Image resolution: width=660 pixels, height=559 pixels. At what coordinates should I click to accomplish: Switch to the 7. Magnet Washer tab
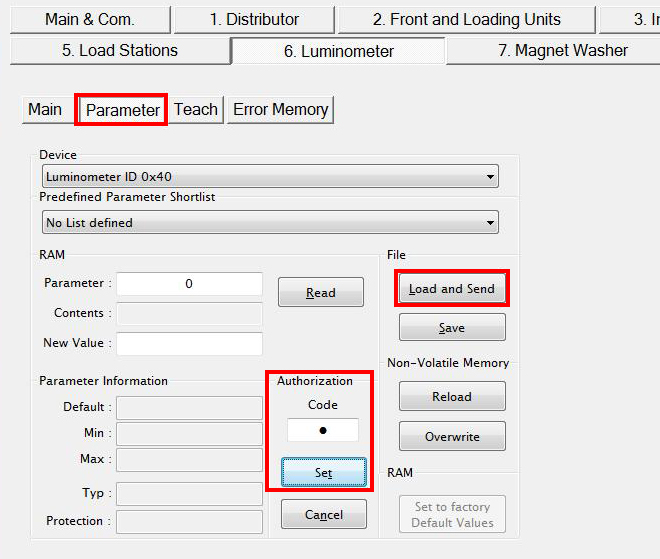(x=563, y=50)
